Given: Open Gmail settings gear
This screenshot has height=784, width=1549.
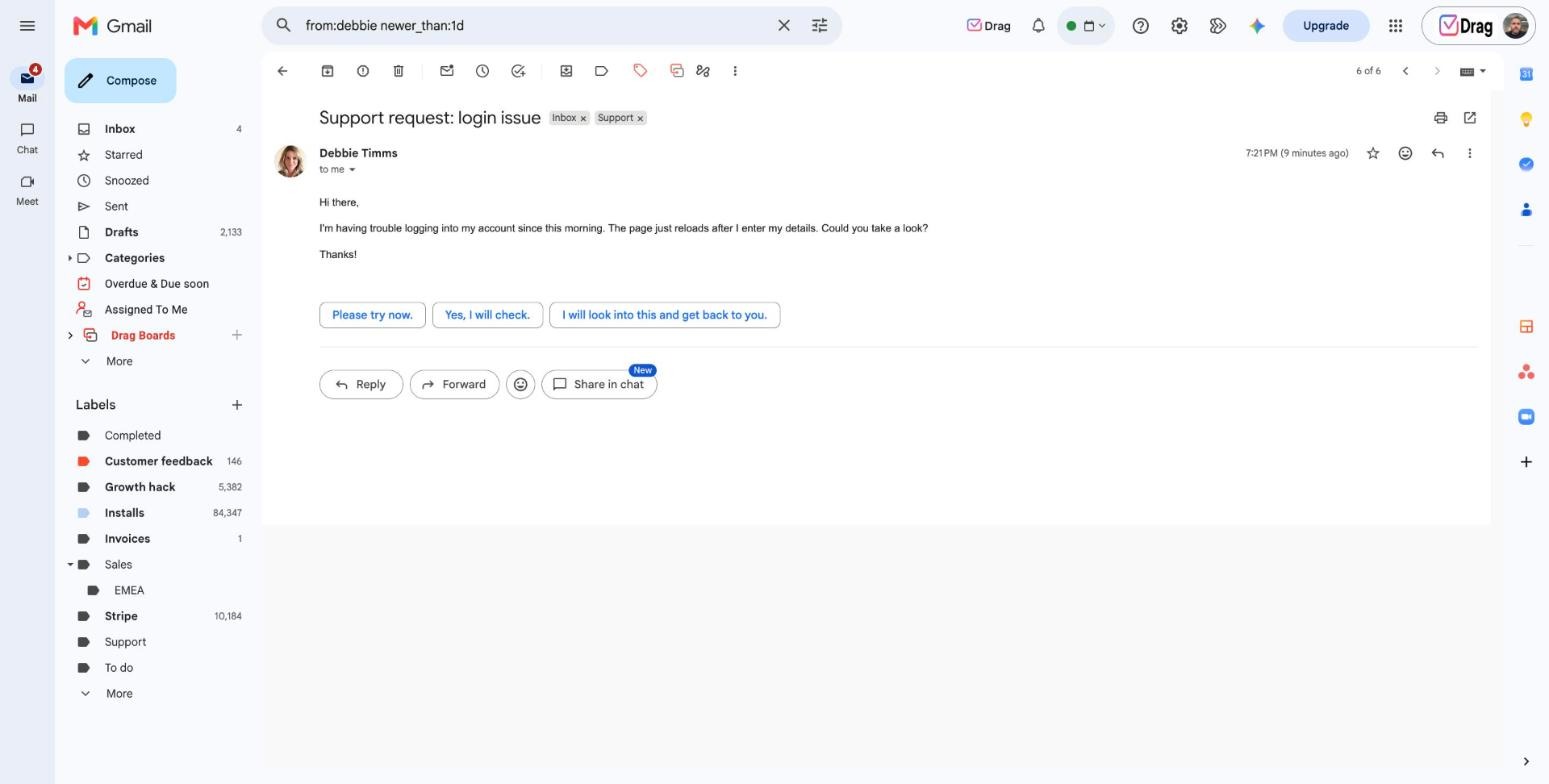Looking at the screenshot, I should click(1179, 26).
